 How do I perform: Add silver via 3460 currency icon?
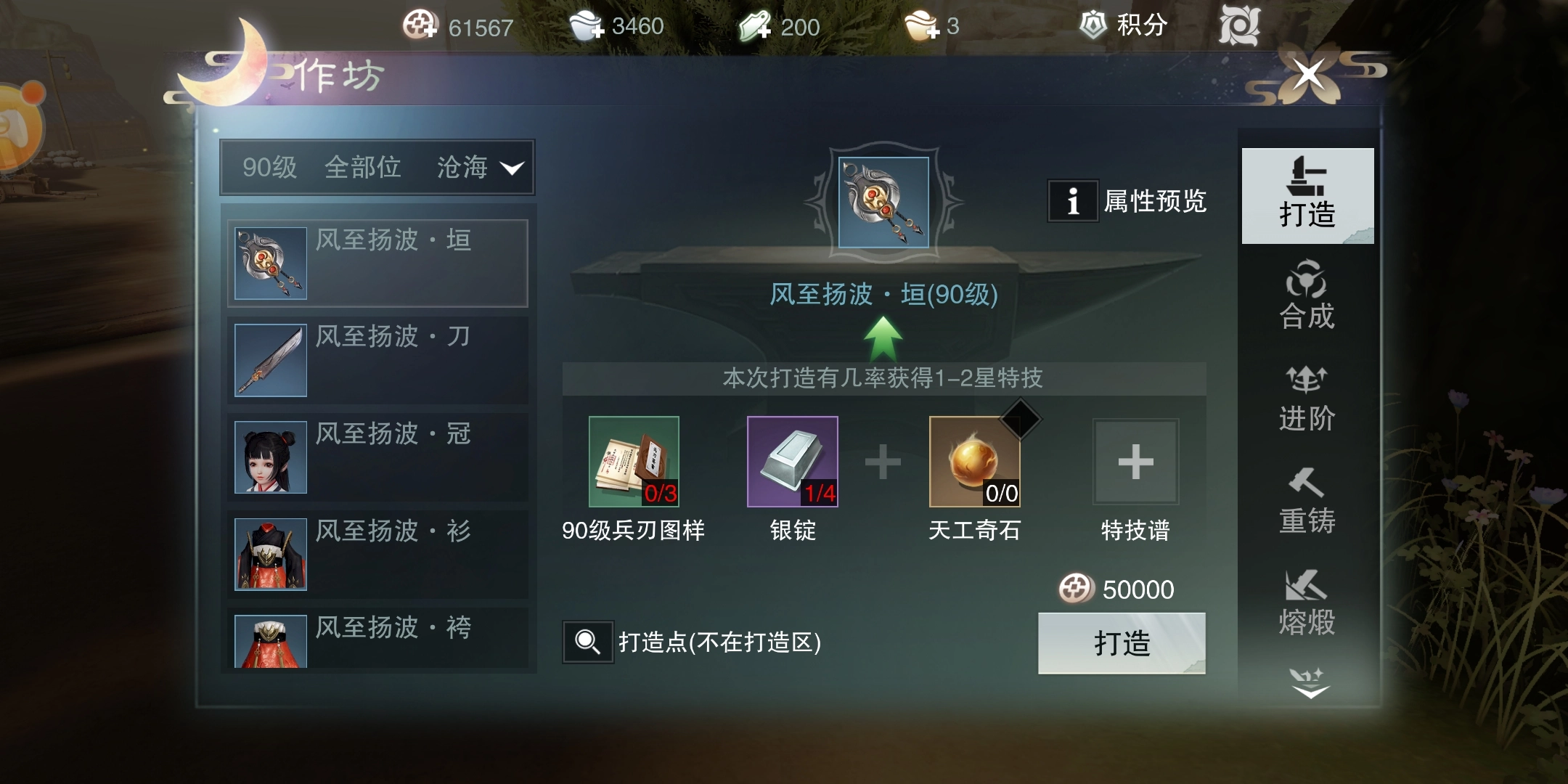click(x=587, y=25)
